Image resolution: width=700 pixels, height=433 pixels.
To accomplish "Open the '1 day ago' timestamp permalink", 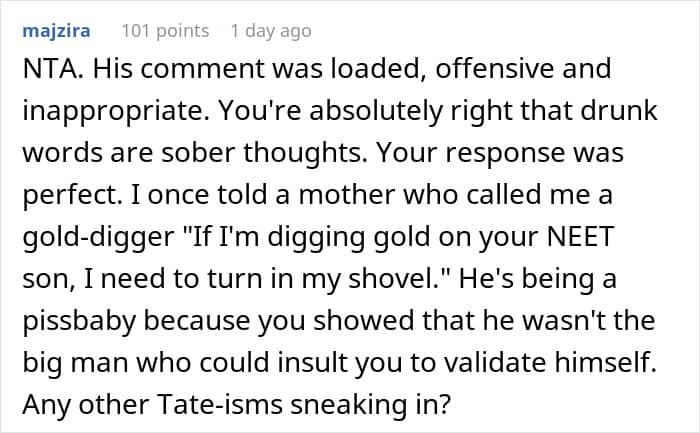I will click(x=271, y=31).
